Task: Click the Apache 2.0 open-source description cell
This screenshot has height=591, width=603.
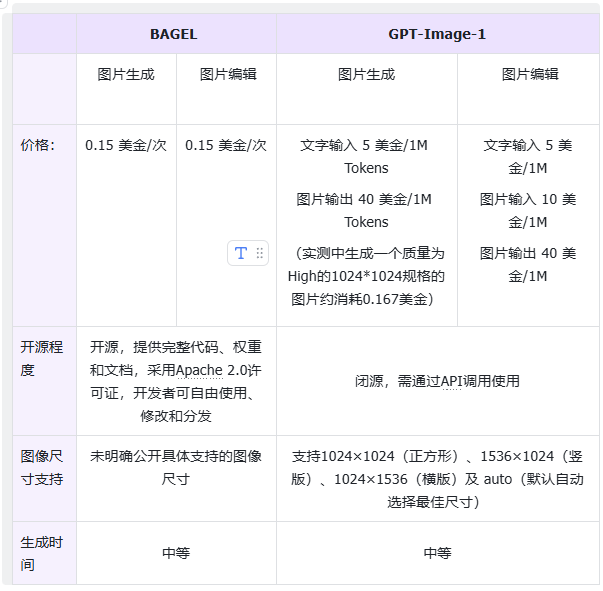Action: point(176,381)
